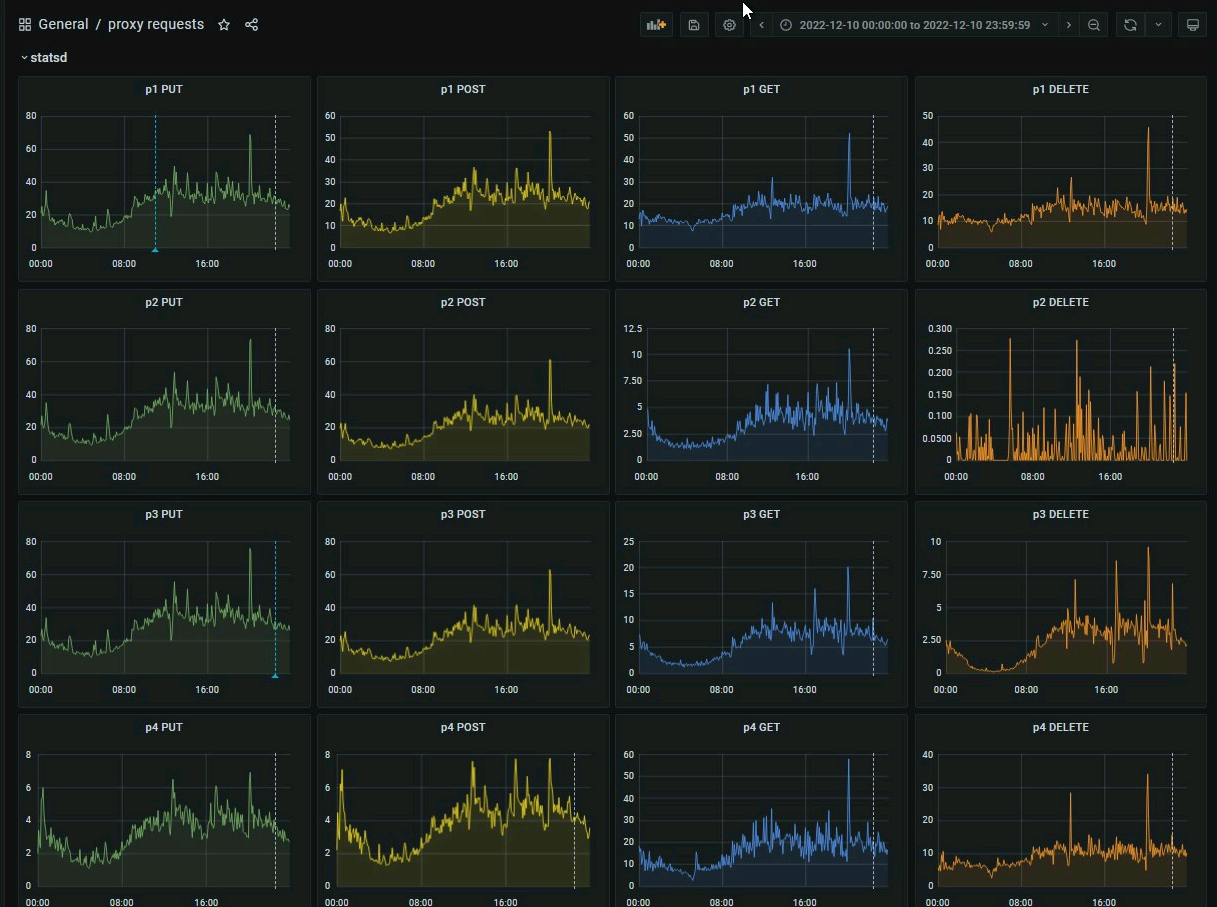Open the p4 DELETE panel title menu
This screenshot has width=1217, height=907.
[1061, 727]
